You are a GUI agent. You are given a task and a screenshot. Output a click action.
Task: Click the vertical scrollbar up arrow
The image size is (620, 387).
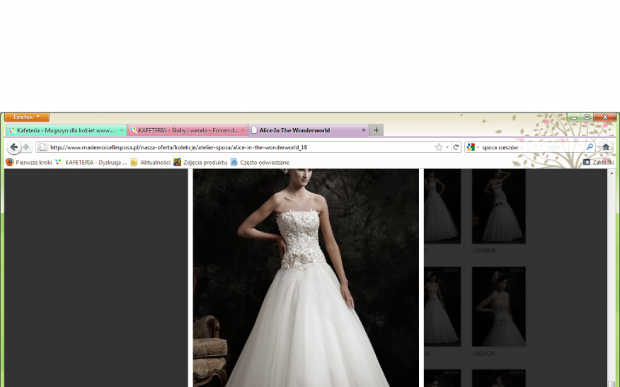[x=612, y=173]
